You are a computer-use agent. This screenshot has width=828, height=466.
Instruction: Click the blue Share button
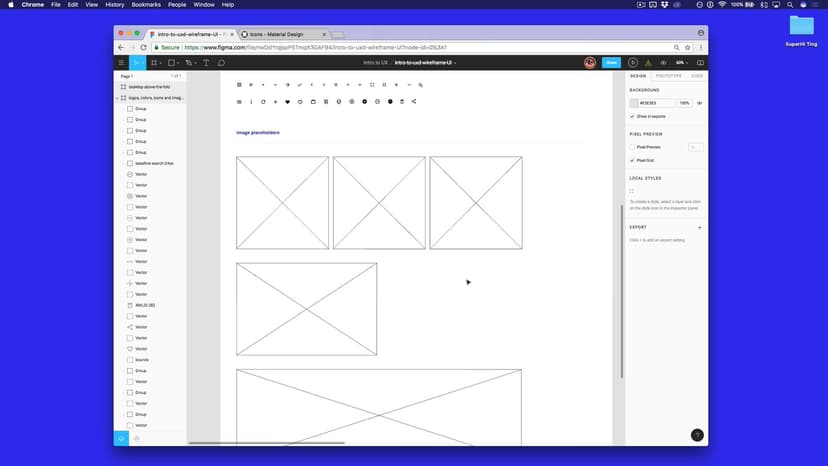[x=611, y=63]
